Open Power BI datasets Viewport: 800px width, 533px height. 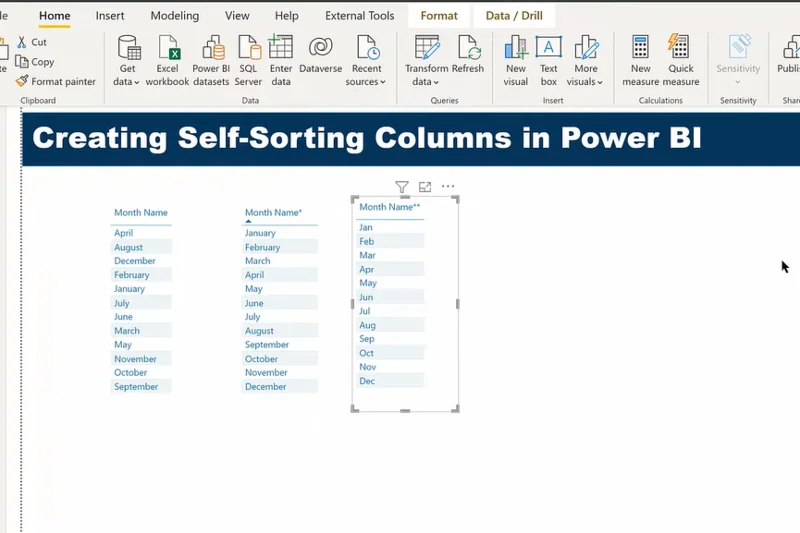coord(211,61)
